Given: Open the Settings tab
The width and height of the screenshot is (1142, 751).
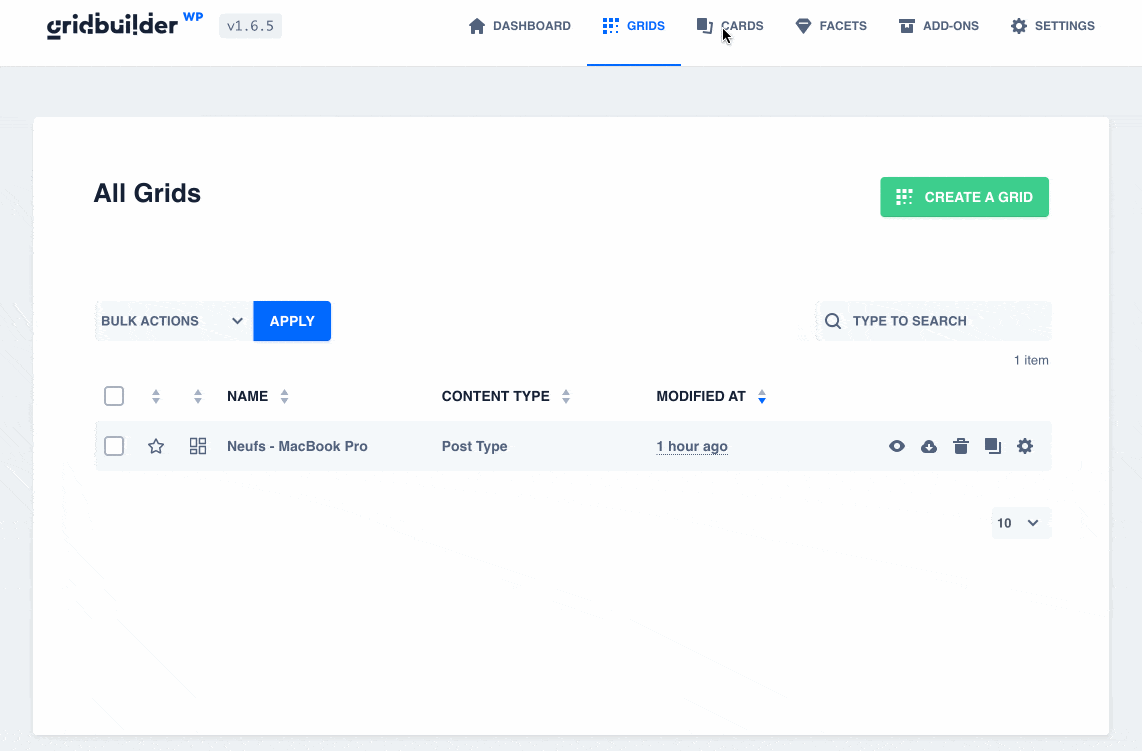Looking at the screenshot, I should (x=1052, y=26).
